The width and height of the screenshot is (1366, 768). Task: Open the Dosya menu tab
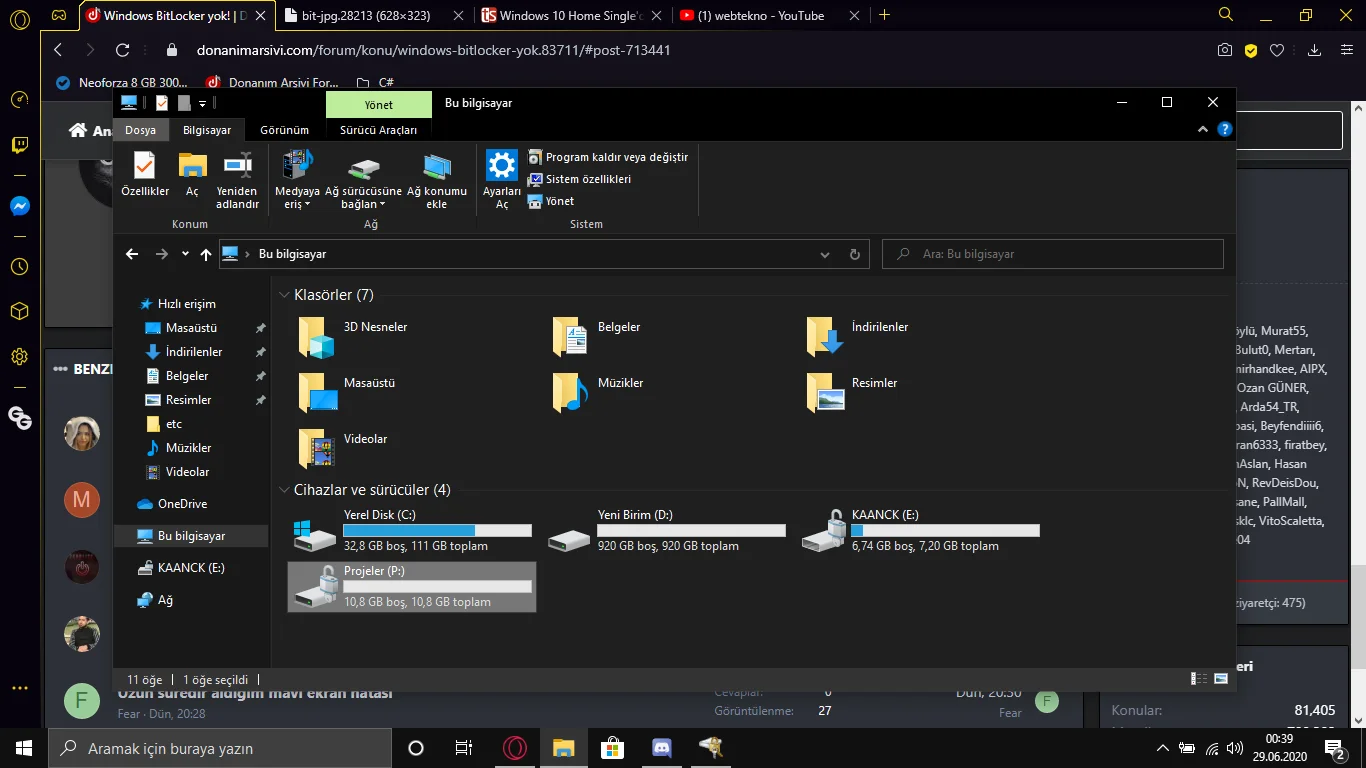point(140,130)
